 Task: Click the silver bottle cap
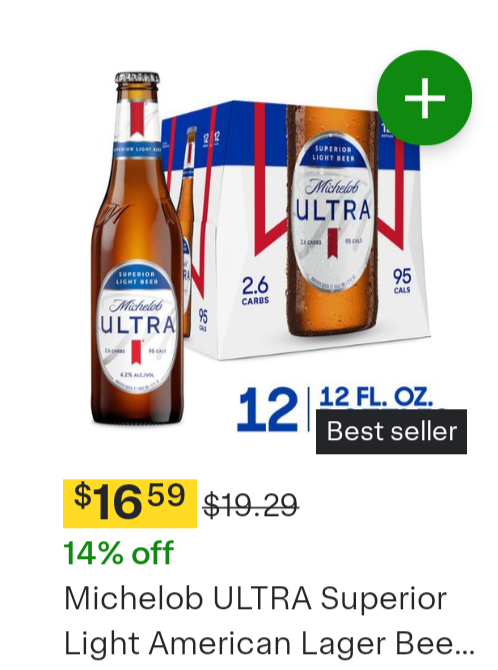pyautogui.click(x=137, y=78)
